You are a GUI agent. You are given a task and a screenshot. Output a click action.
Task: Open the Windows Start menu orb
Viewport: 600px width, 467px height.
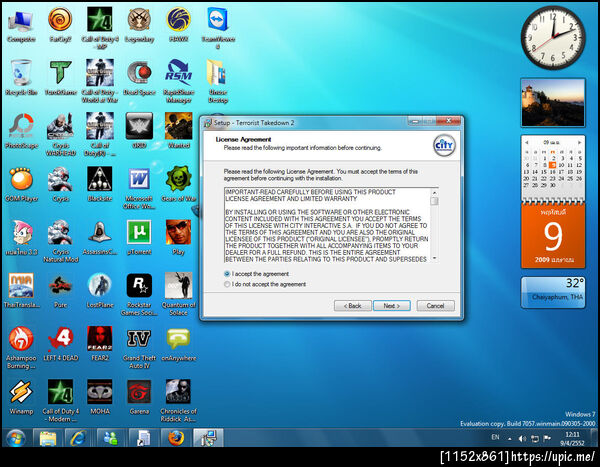(16, 438)
